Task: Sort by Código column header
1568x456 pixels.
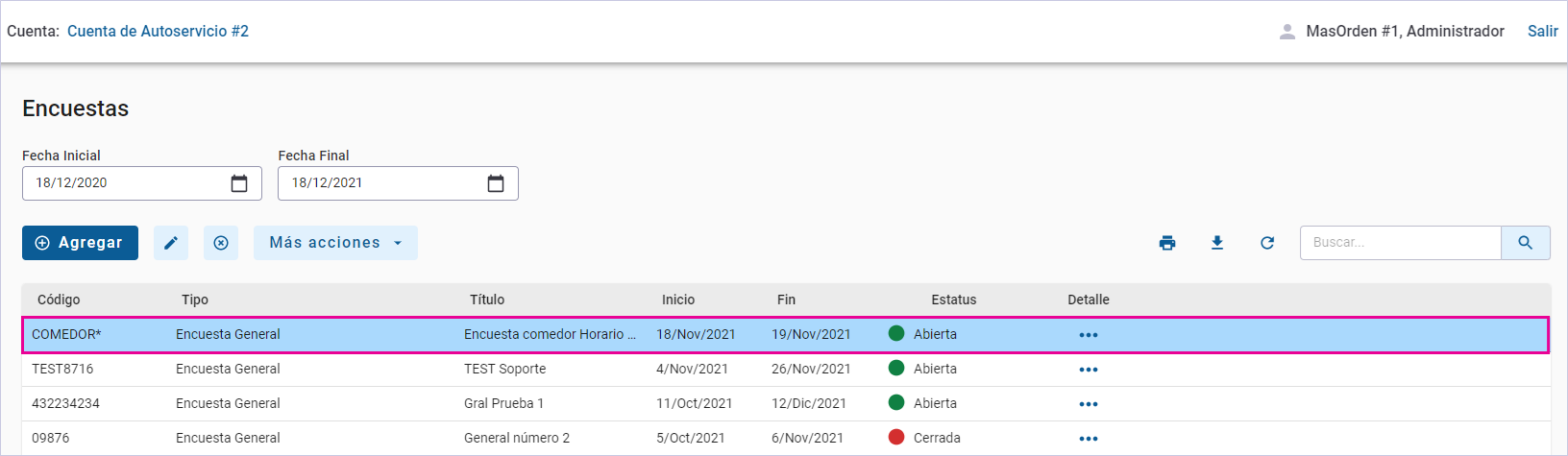Action: pyautogui.click(x=59, y=300)
